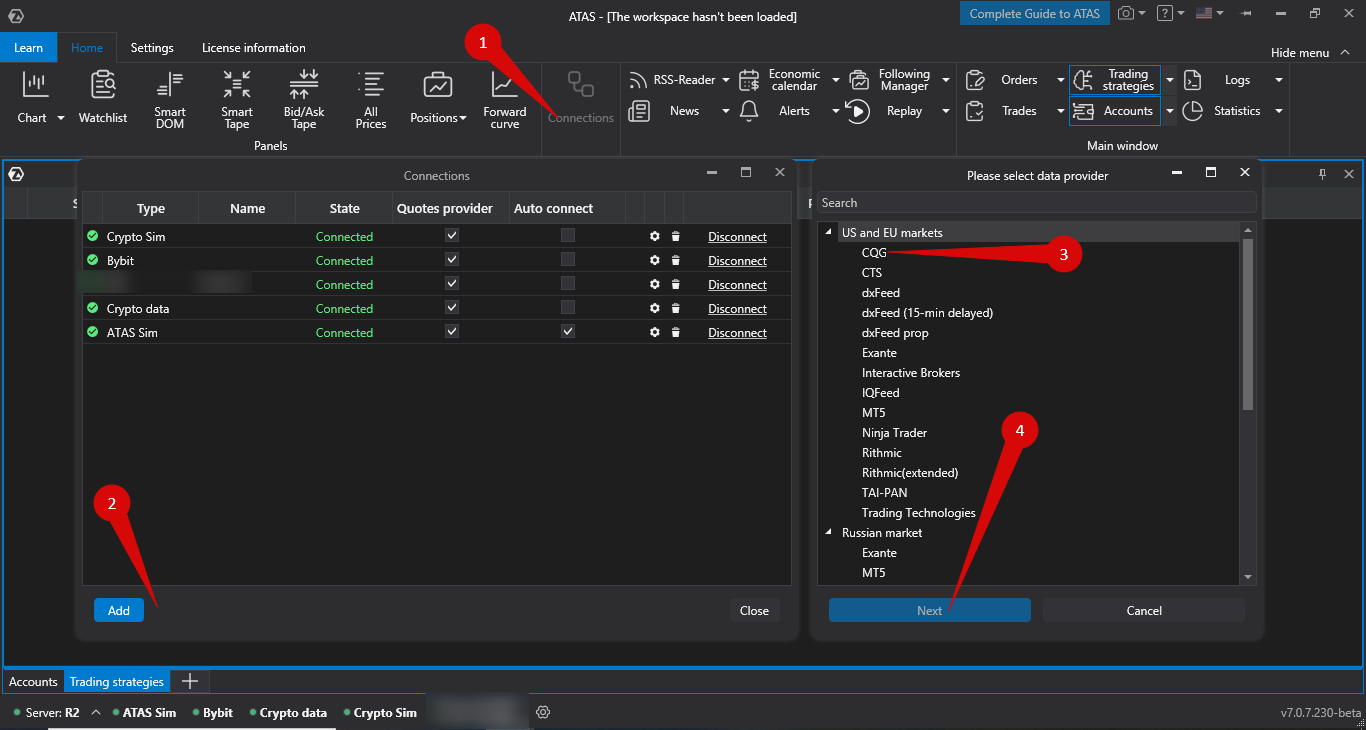Image resolution: width=1366 pixels, height=730 pixels.
Task: Add a new tab with plus button
Action: 189,682
